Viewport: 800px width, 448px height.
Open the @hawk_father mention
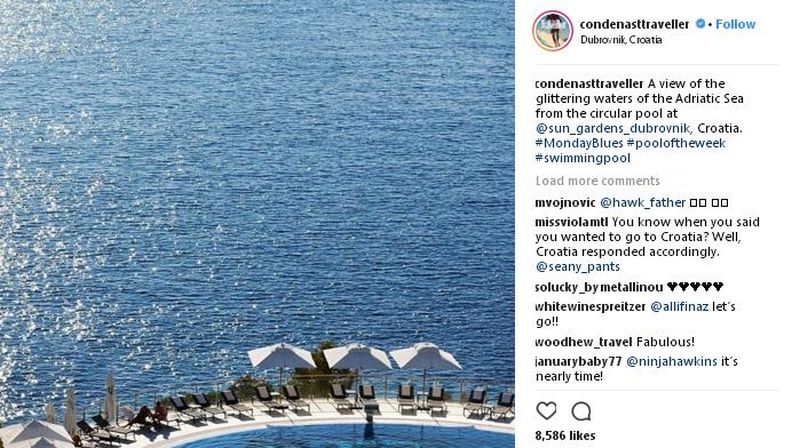click(x=642, y=203)
